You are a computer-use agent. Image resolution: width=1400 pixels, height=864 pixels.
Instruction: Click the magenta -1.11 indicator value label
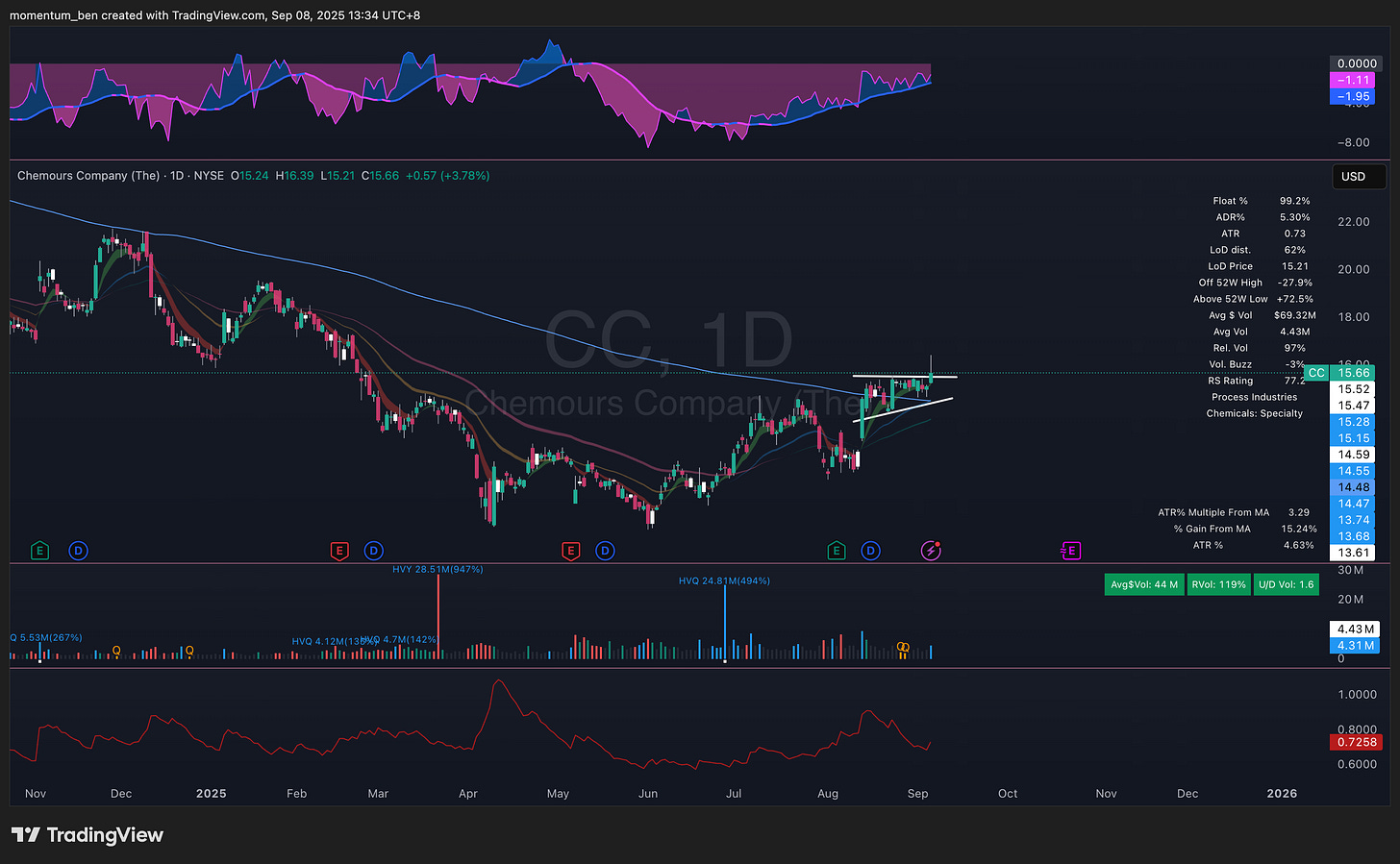pos(1355,81)
